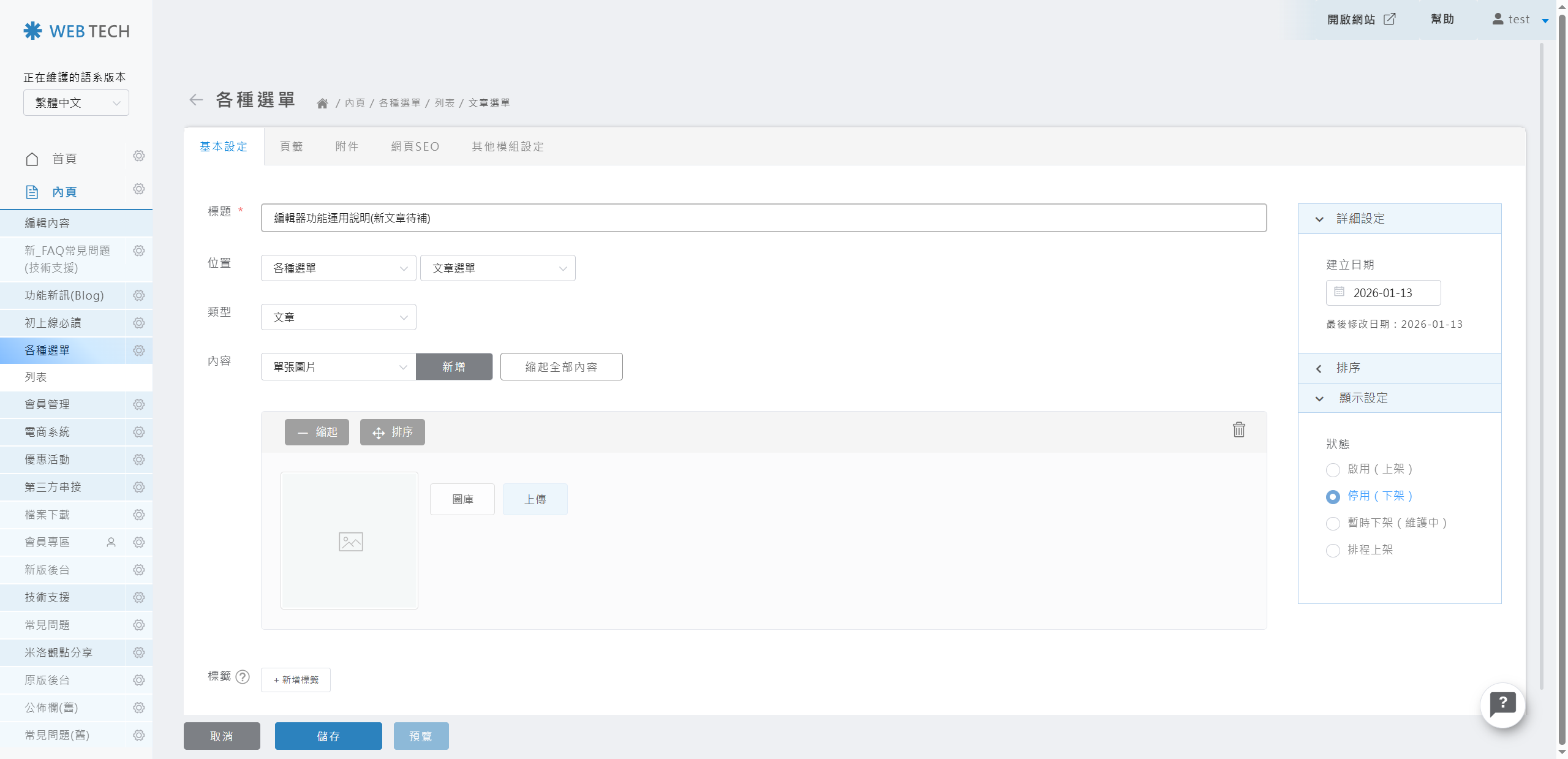Select 啟用 (上架) status radio button
1568x759 pixels.
(1333, 470)
